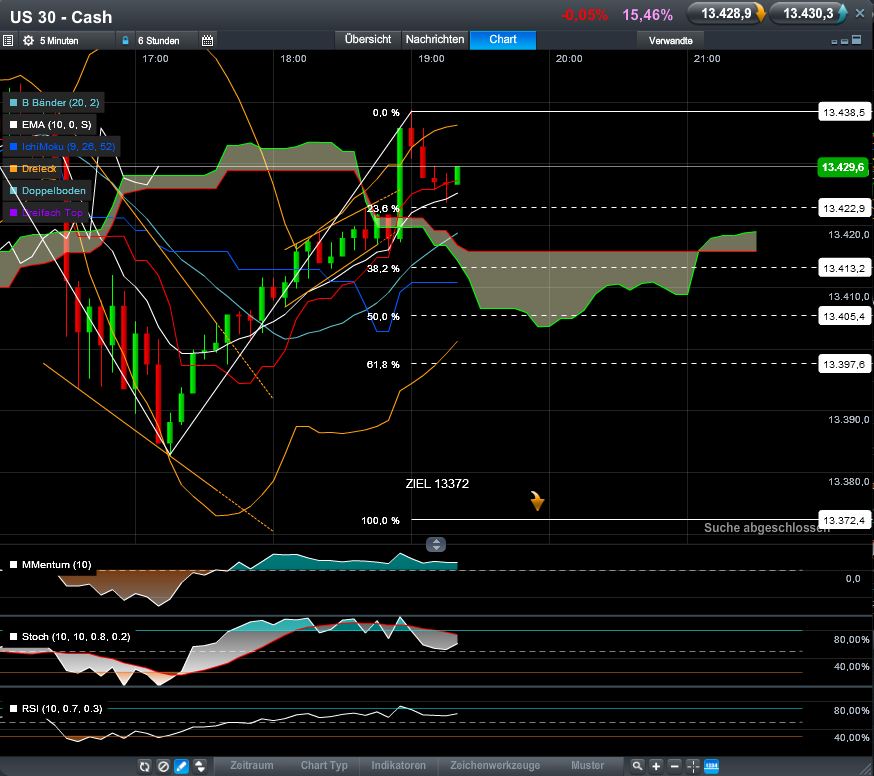
Task: Click the buy price button 13.430,3
Action: [808, 13]
